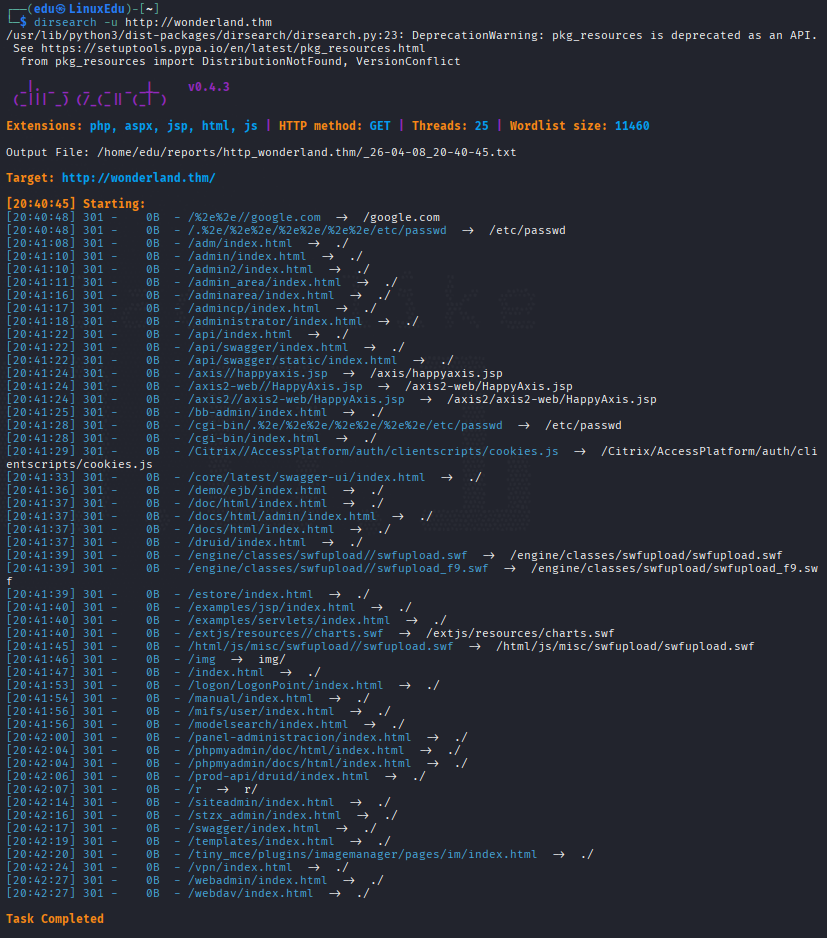Click the wordlist size value "11460"
This screenshot has height=938, width=827.
[632, 126]
